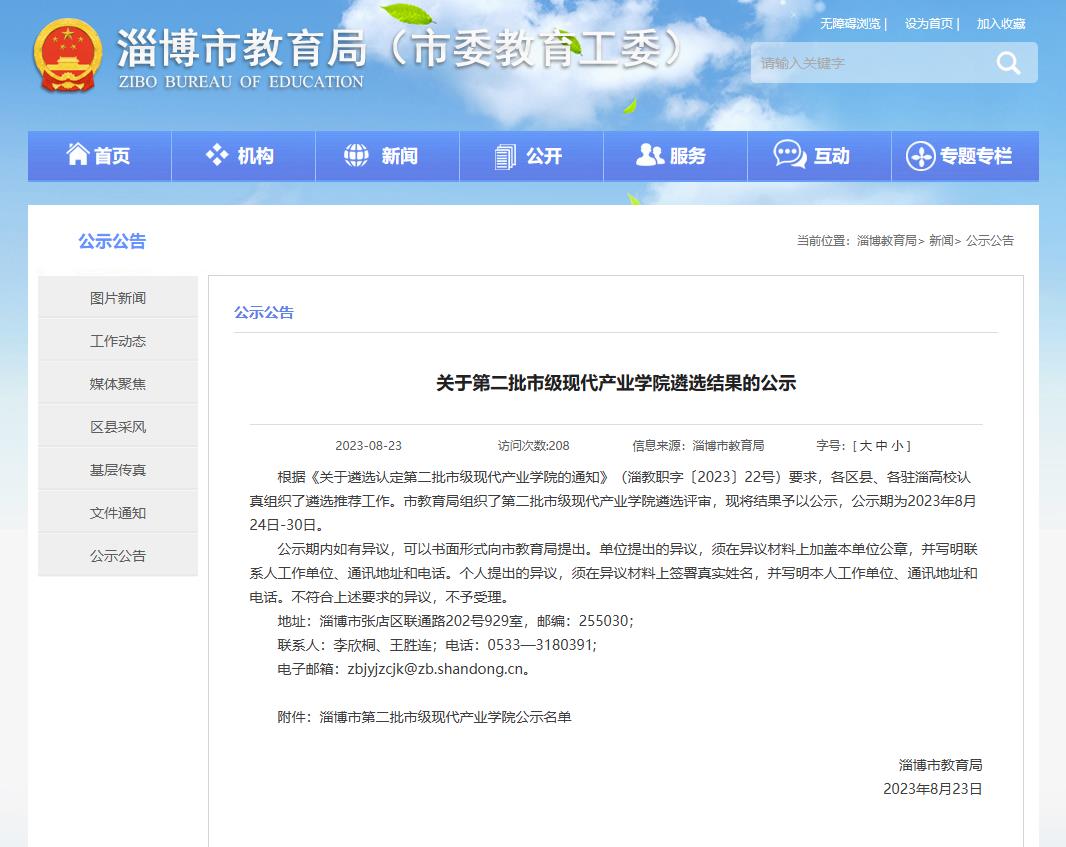The image size is (1066, 847).
Task: Open 区县采风 sidebar item
Action: point(118,427)
